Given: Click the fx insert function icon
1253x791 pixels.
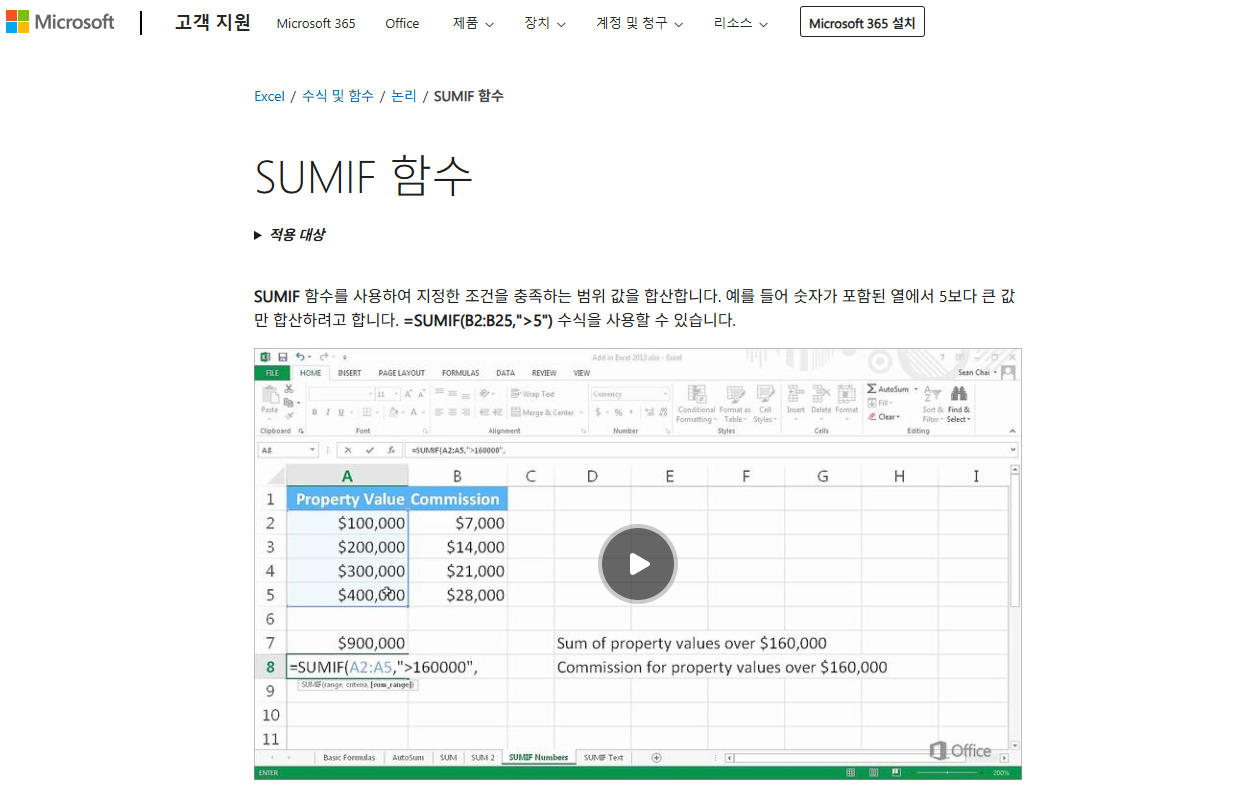Looking at the screenshot, I should tap(392, 450).
